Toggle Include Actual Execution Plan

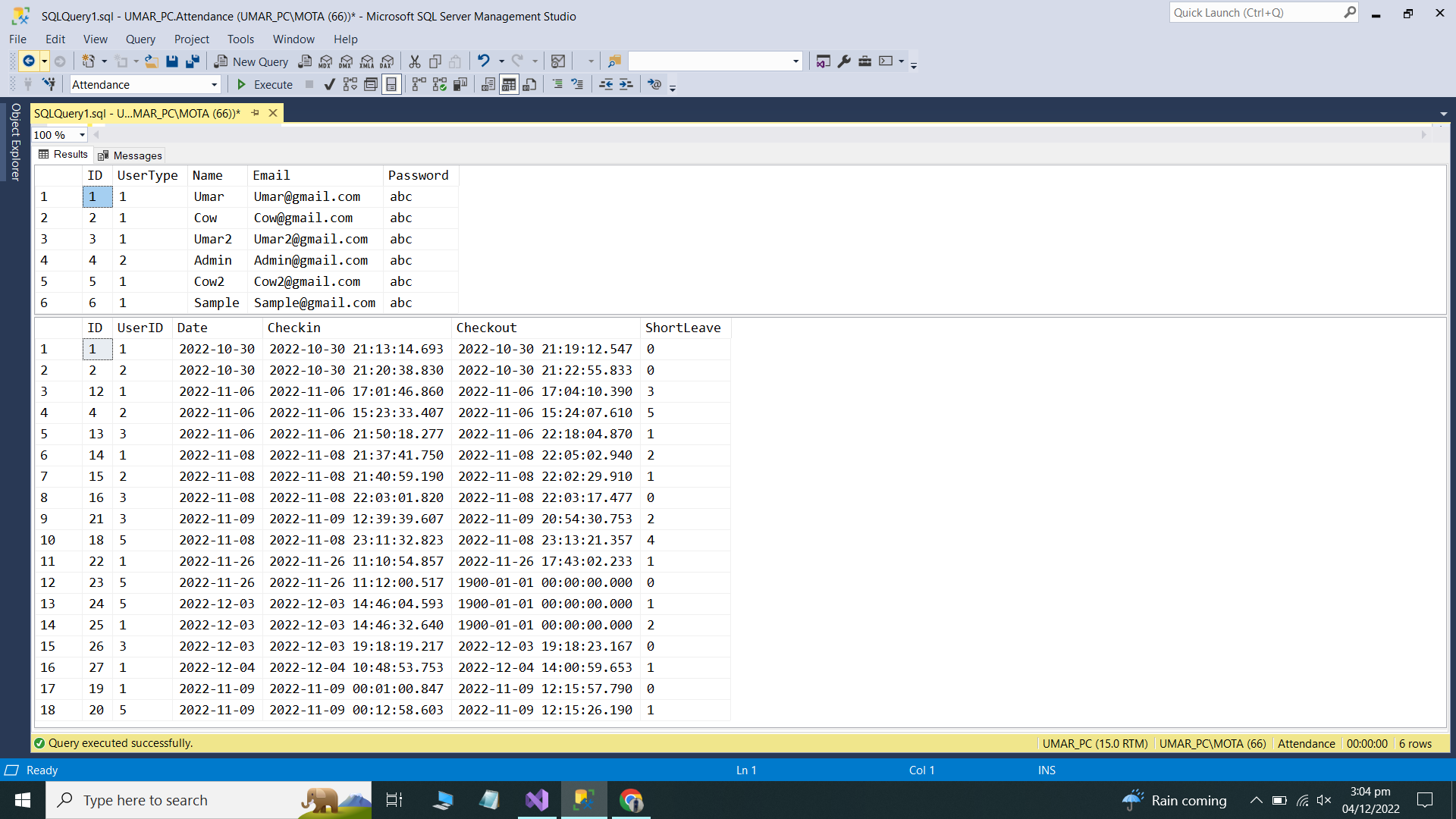tap(418, 84)
